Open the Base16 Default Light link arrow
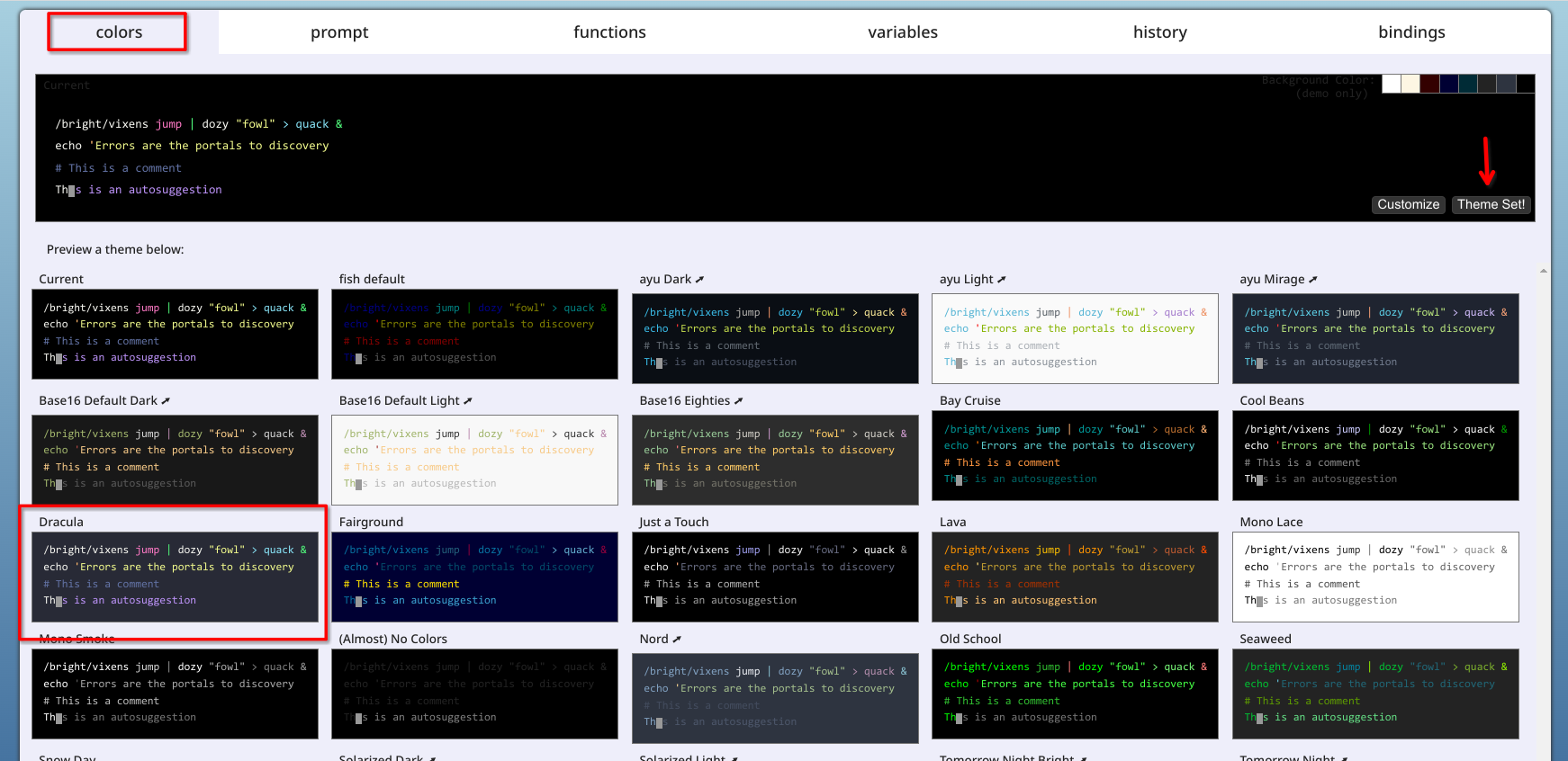 [468, 401]
